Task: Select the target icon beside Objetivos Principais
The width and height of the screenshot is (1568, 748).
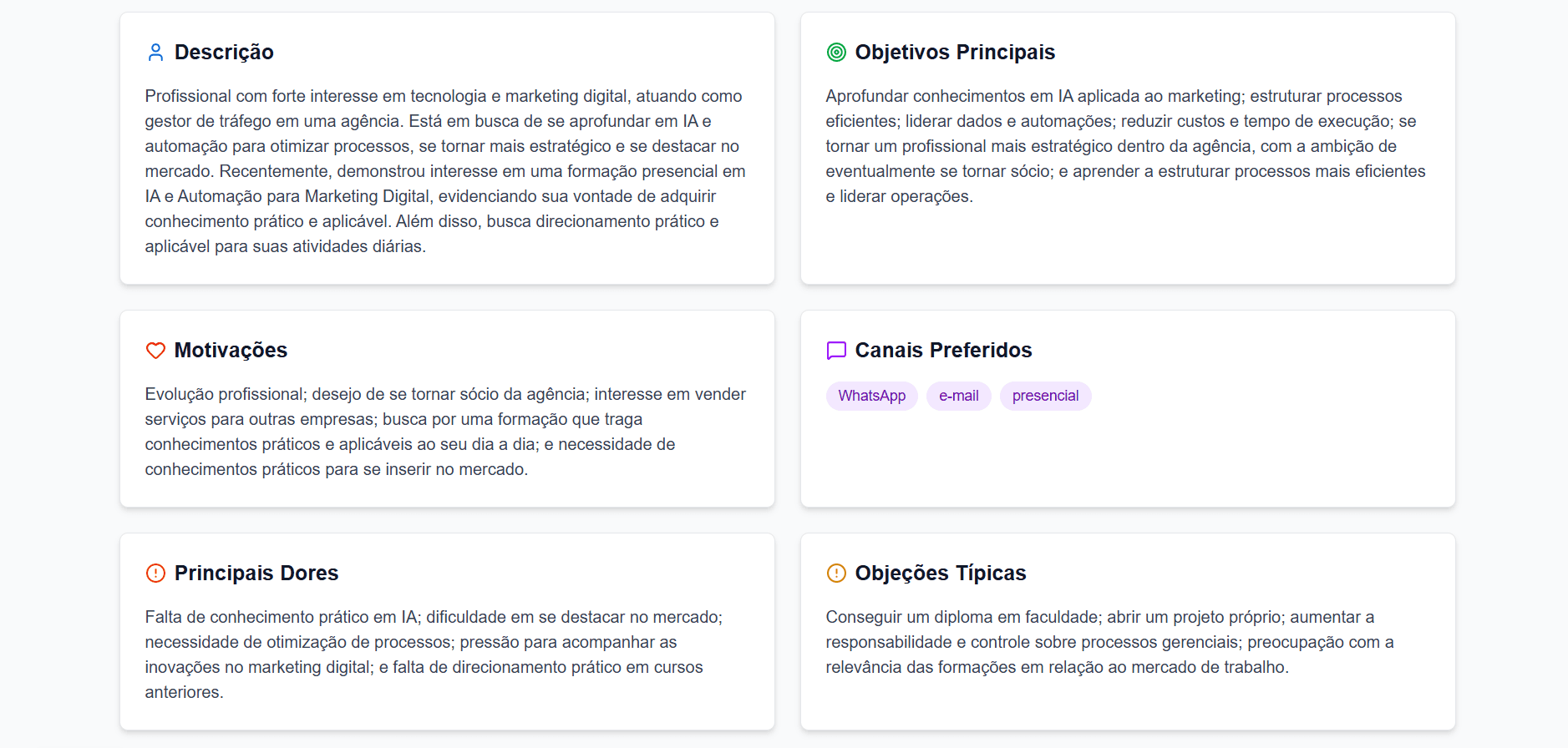Action: (835, 52)
